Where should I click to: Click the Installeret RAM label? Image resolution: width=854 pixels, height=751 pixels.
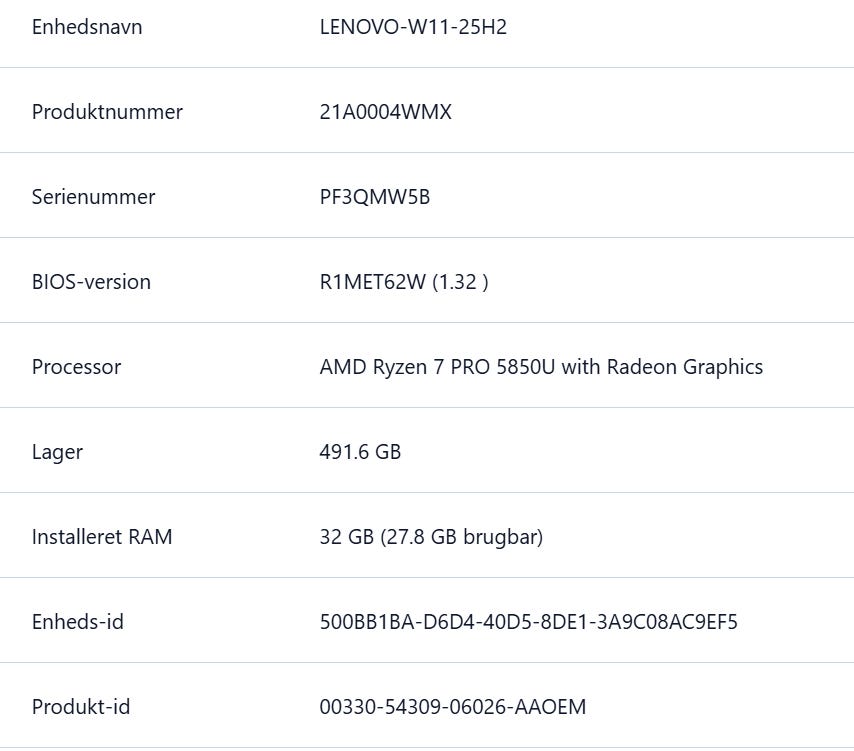[x=102, y=536]
